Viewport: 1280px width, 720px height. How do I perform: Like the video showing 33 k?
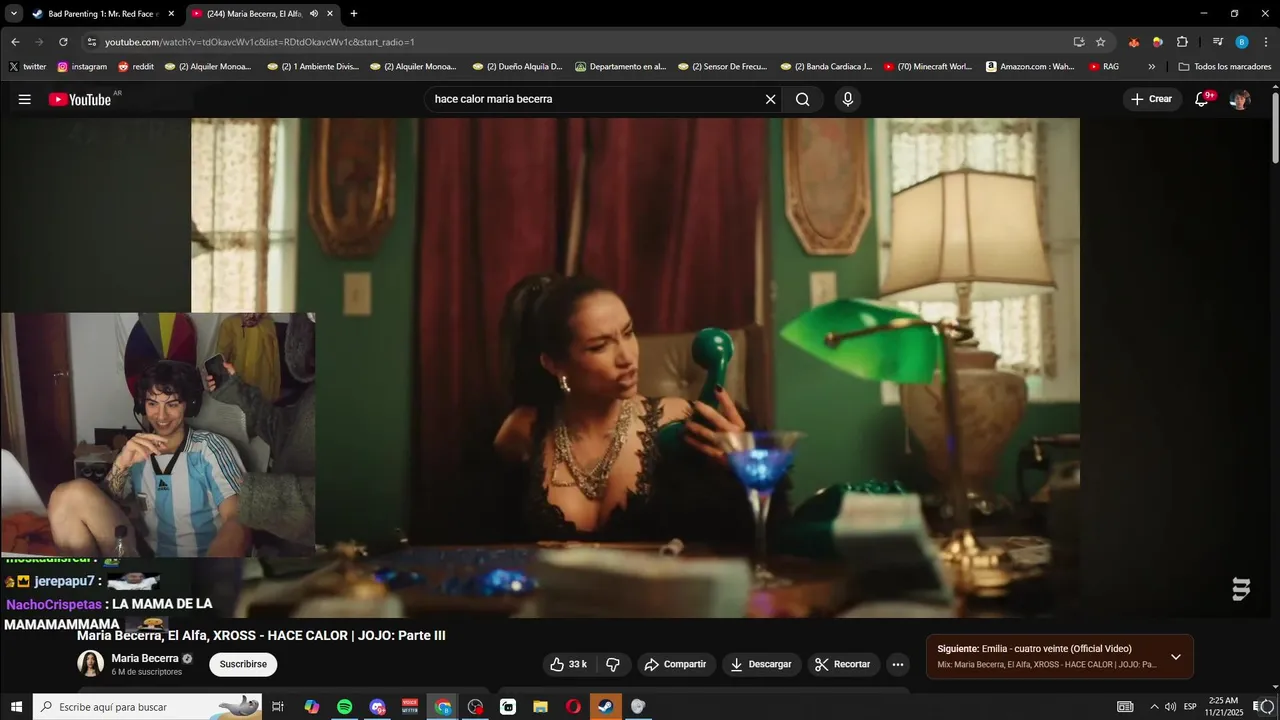tap(569, 664)
